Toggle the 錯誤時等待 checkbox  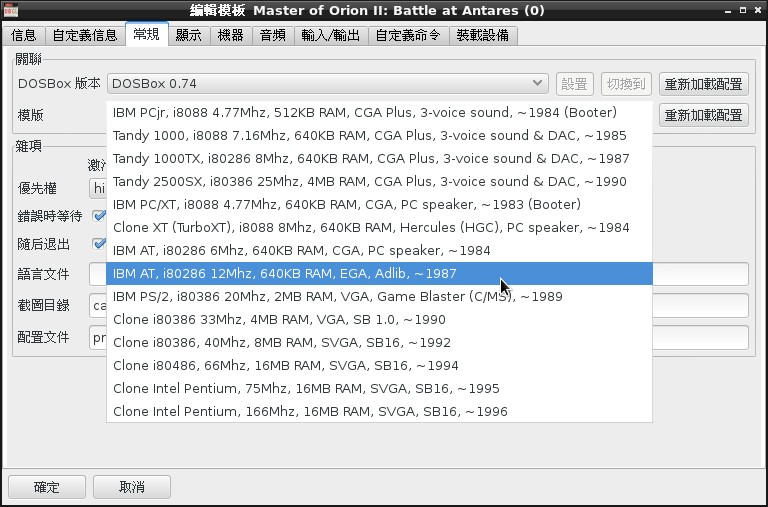click(100, 216)
